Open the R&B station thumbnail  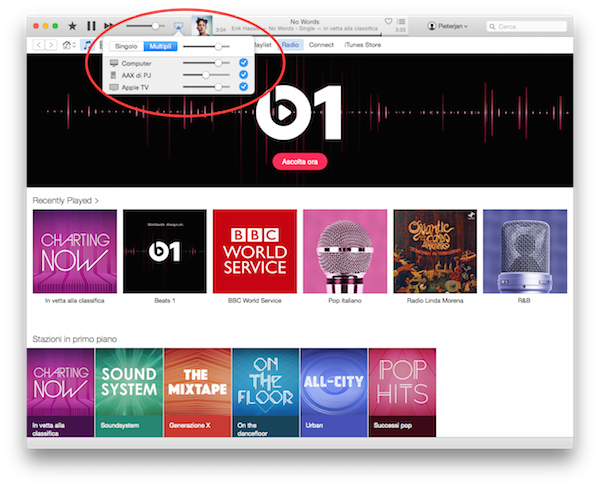(x=525, y=251)
